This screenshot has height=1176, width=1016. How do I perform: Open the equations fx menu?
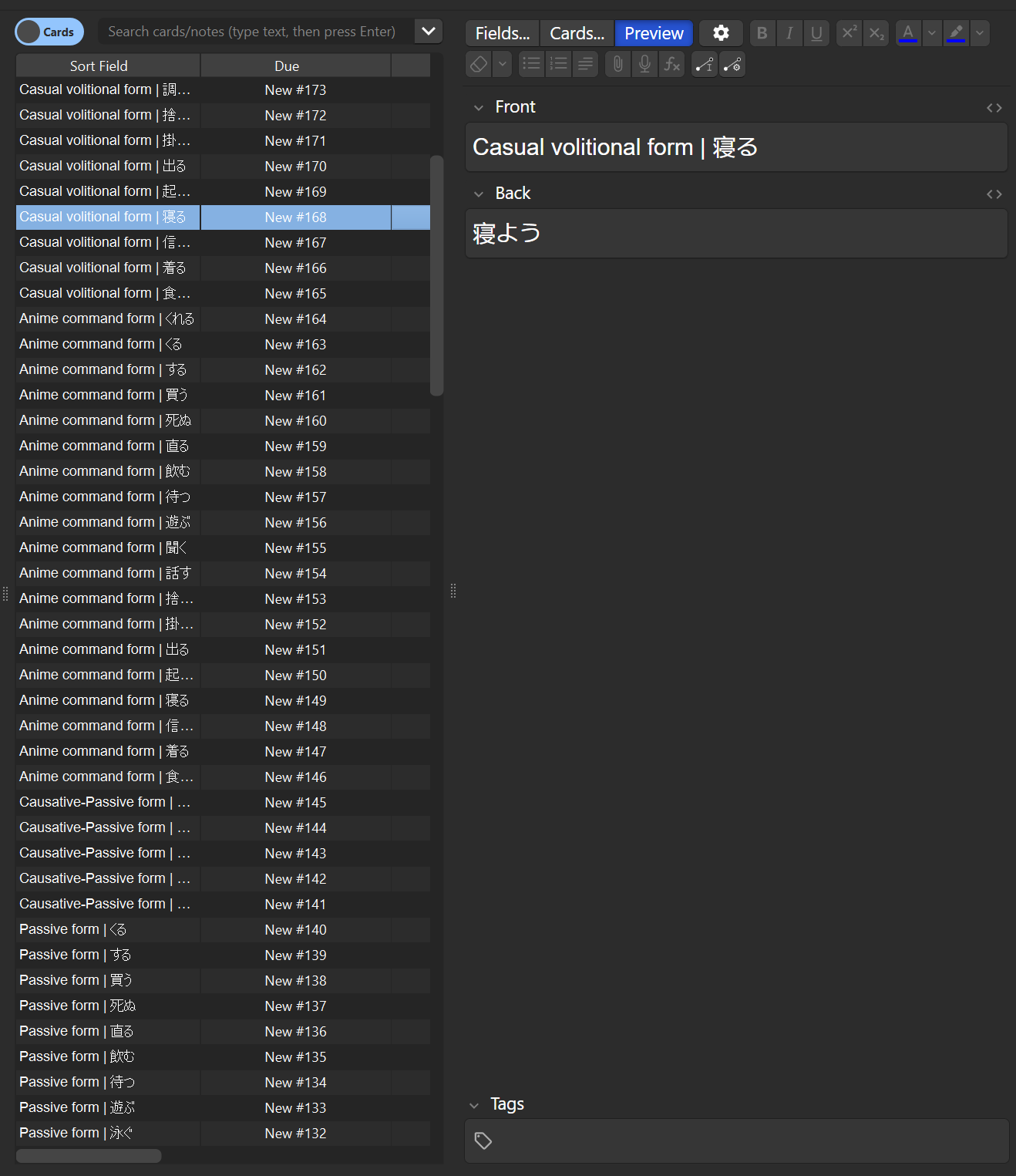(672, 64)
